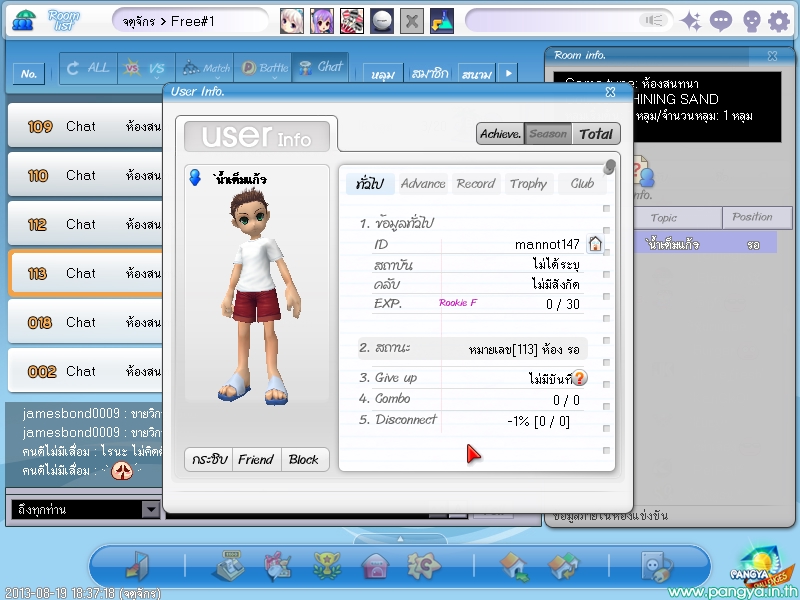Switch to the Club tab
Viewport: 800px width, 600px height.
coord(582,184)
